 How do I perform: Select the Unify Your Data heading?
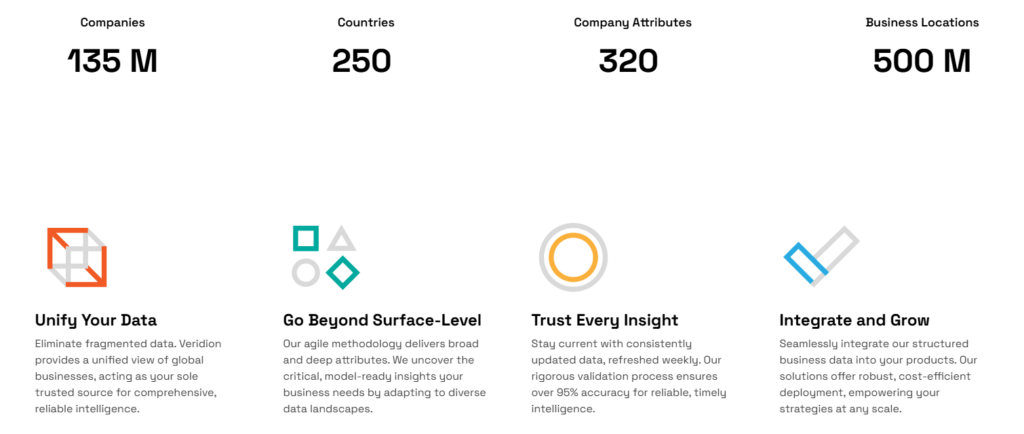click(x=96, y=320)
